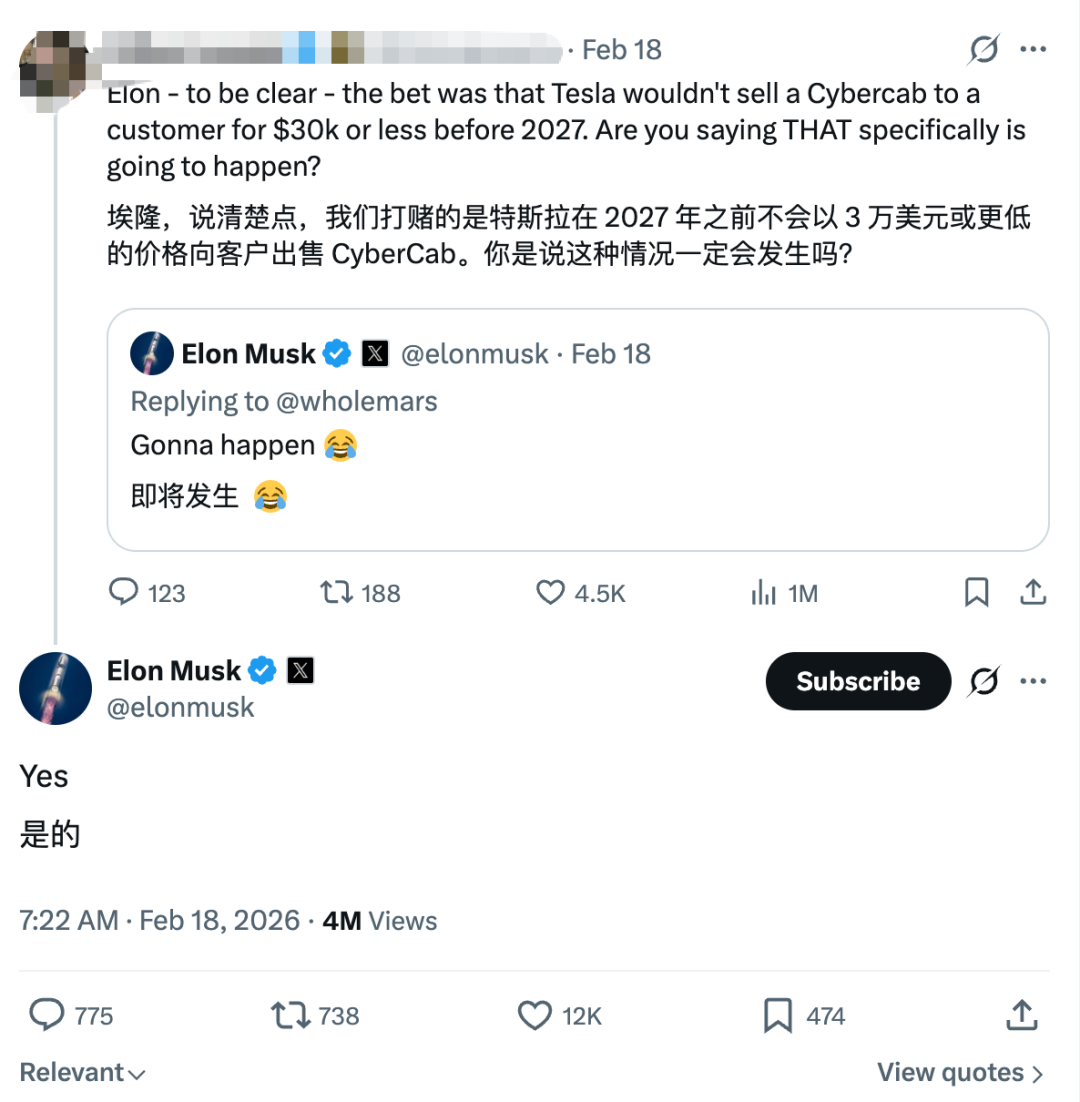Repost Elon's Yes tweet (738 reposts)
The image size is (1080, 1102).
click(291, 1016)
